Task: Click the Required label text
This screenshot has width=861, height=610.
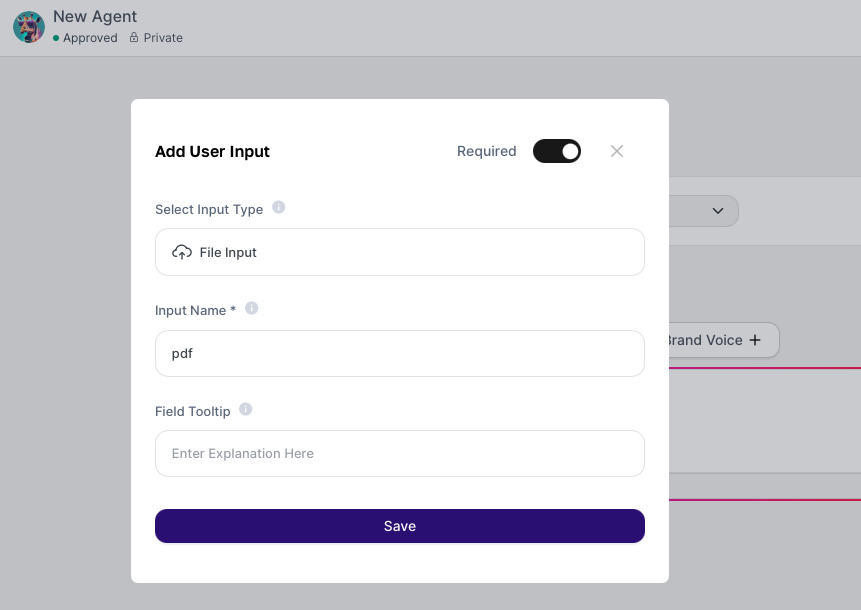Action: tap(487, 151)
